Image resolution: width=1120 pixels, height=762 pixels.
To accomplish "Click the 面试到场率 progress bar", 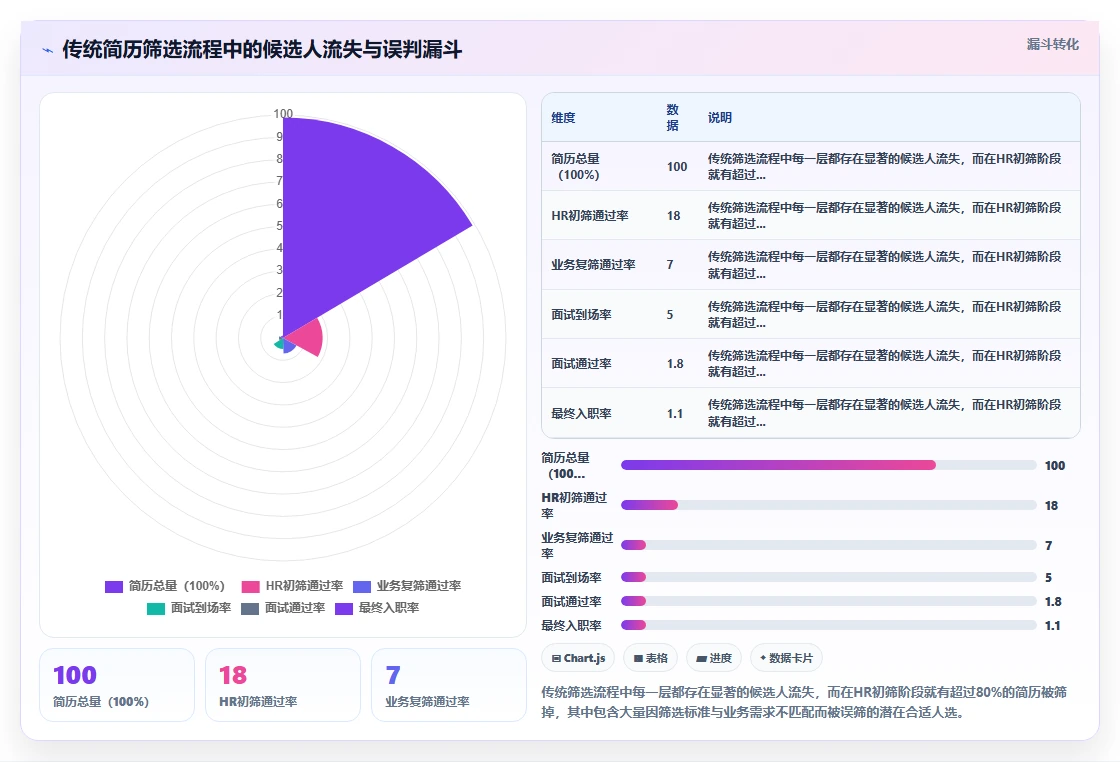I will (x=829, y=577).
